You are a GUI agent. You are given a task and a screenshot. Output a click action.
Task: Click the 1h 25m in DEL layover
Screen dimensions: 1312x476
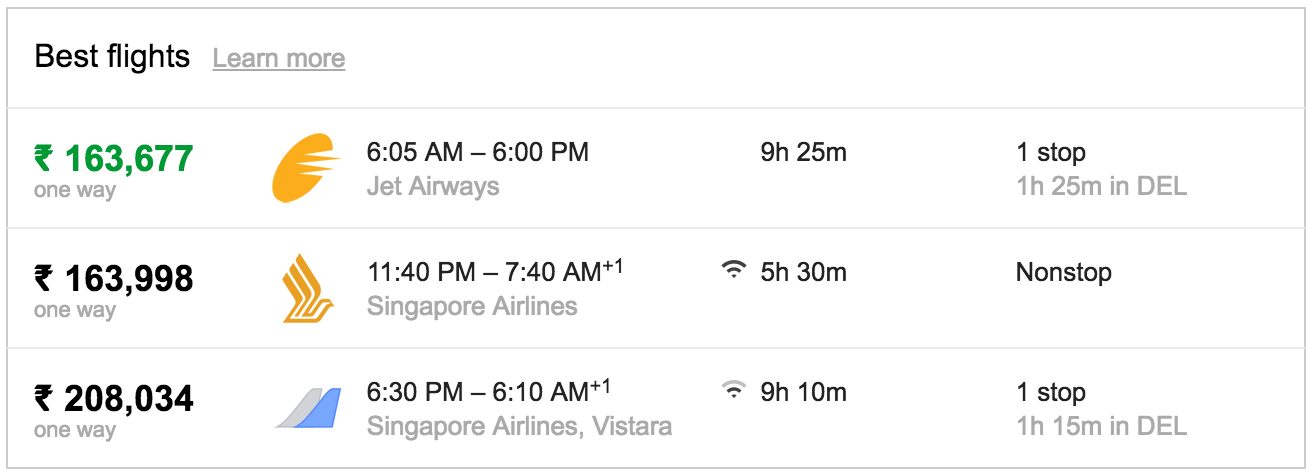(x=1102, y=186)
